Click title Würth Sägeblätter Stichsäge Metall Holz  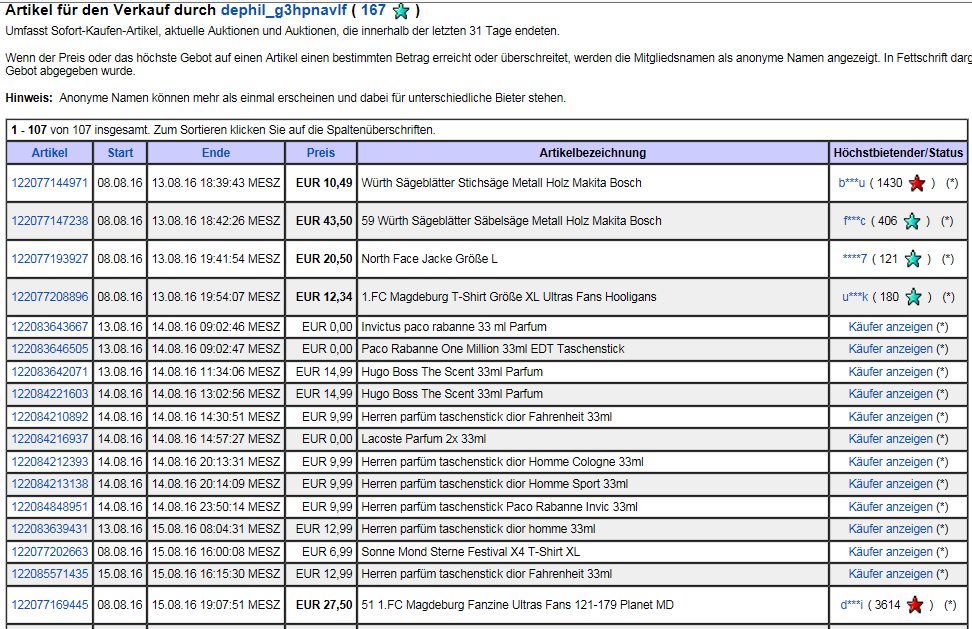[501, 183]
